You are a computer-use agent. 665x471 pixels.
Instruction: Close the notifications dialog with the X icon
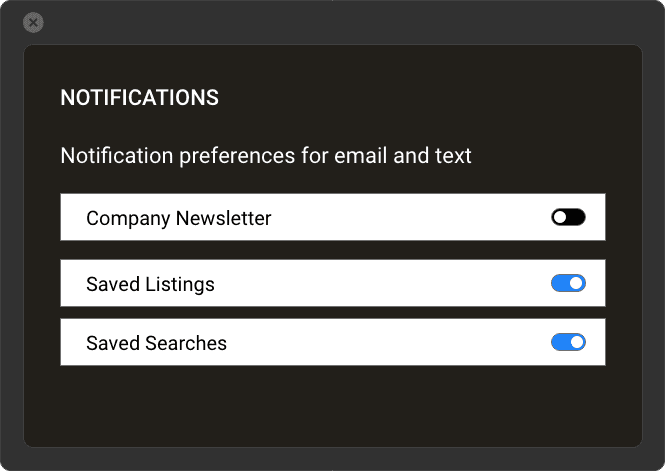tap(33, 22)
